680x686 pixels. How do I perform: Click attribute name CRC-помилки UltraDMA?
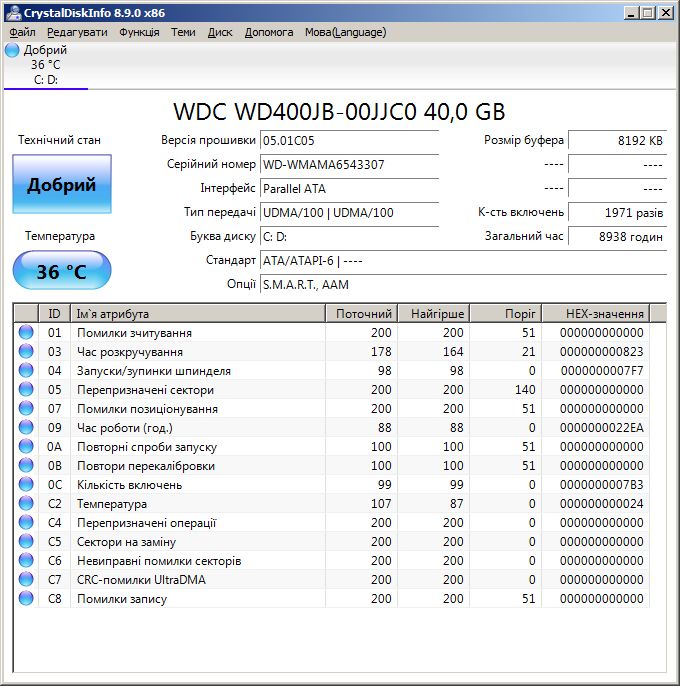point(141,580)
